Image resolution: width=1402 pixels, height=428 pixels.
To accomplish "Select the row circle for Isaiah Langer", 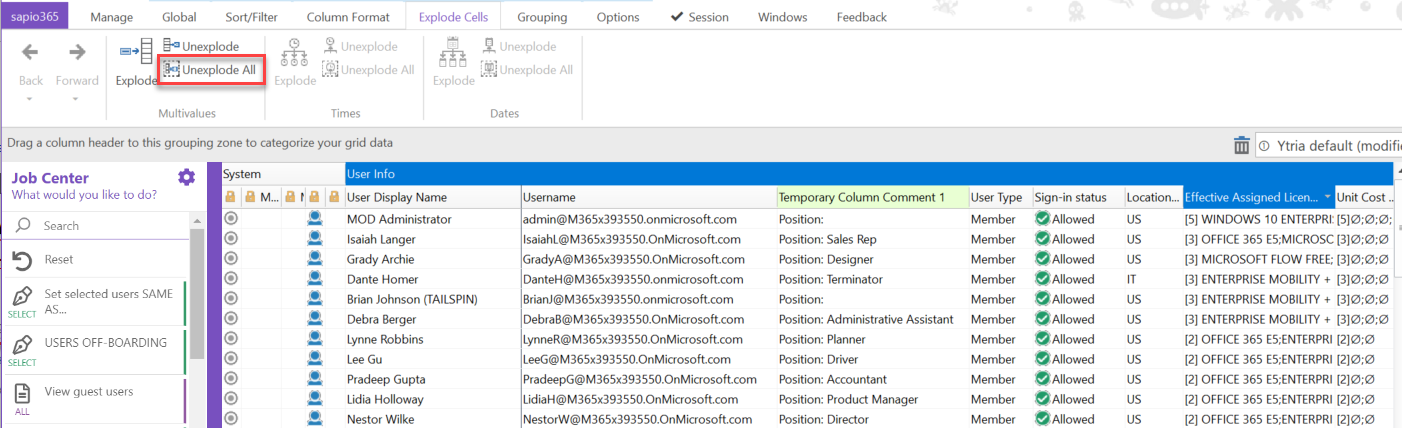I will point(231,239).
